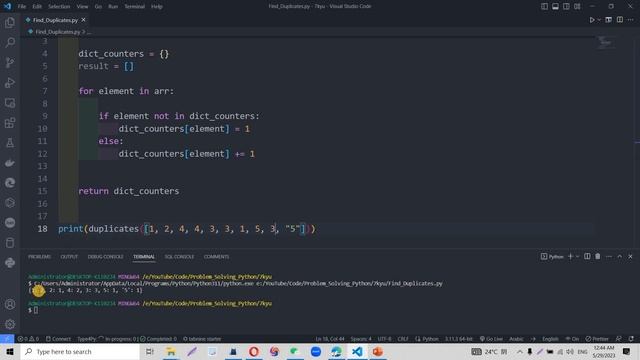Open the Remote Explorer view
Image resolution: width=640 pixels, height=360 pixels.
(10, 102)
